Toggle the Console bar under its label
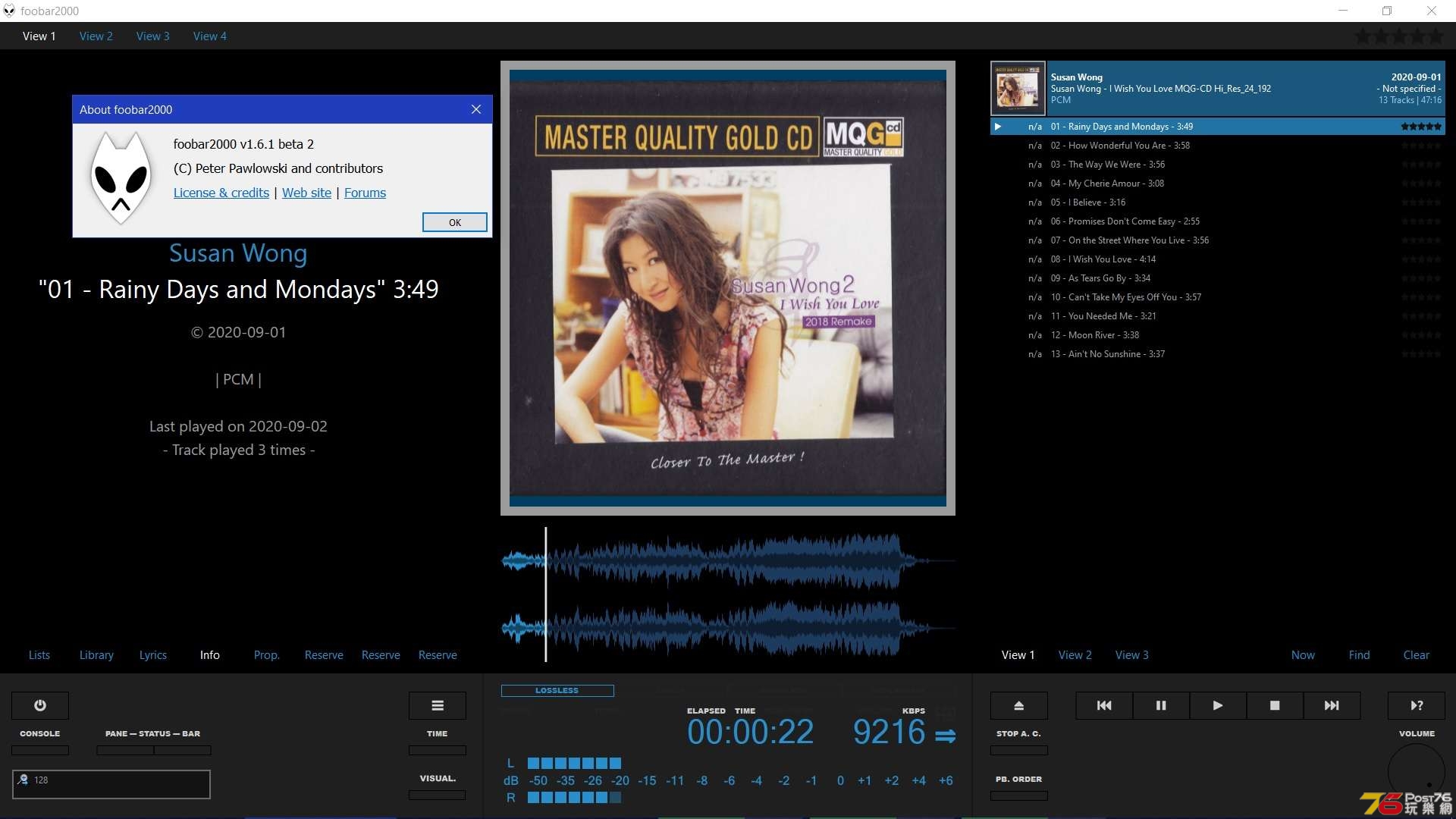This screenshot has width=1456, height=819. coord(40,750)
